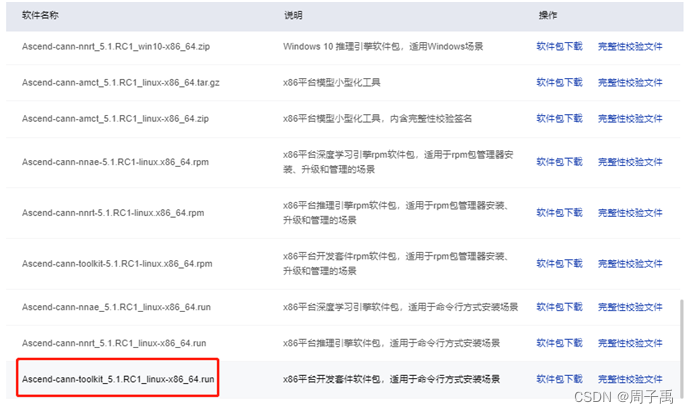The width and height of the screenshot is (688, 413).
Task: Select file name Ascend-cann-nnae_5.1.RC1_linux-x86_64.run
Action: [x=116, y=307]
